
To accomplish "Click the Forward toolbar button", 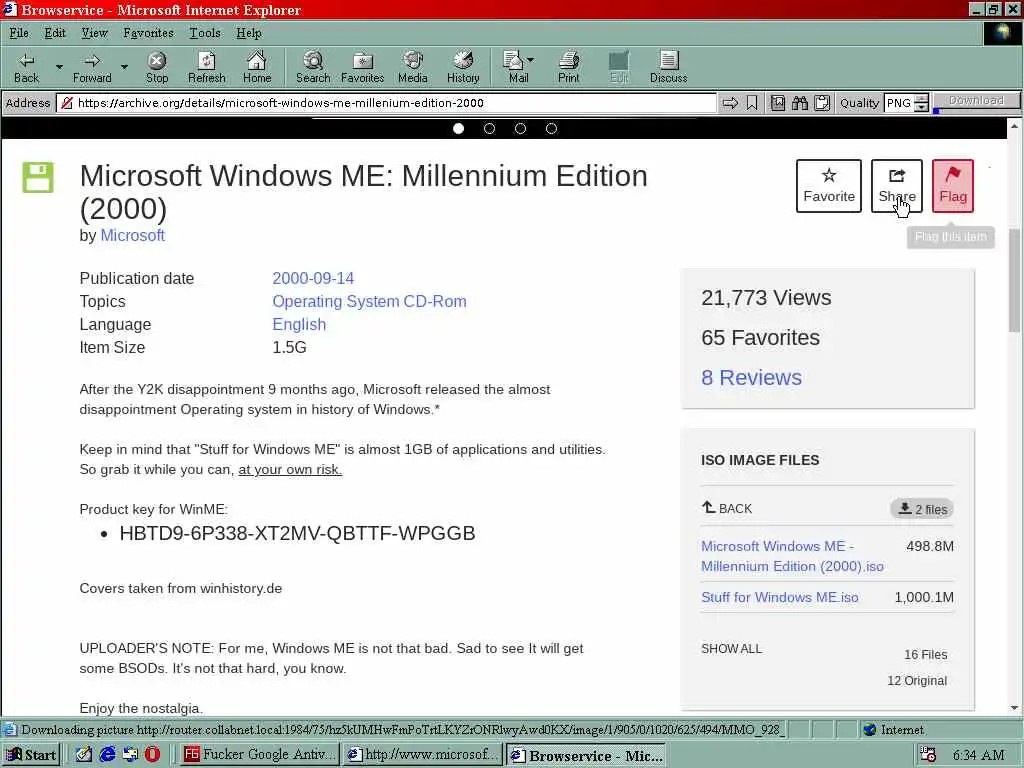I will pos(92,67).
